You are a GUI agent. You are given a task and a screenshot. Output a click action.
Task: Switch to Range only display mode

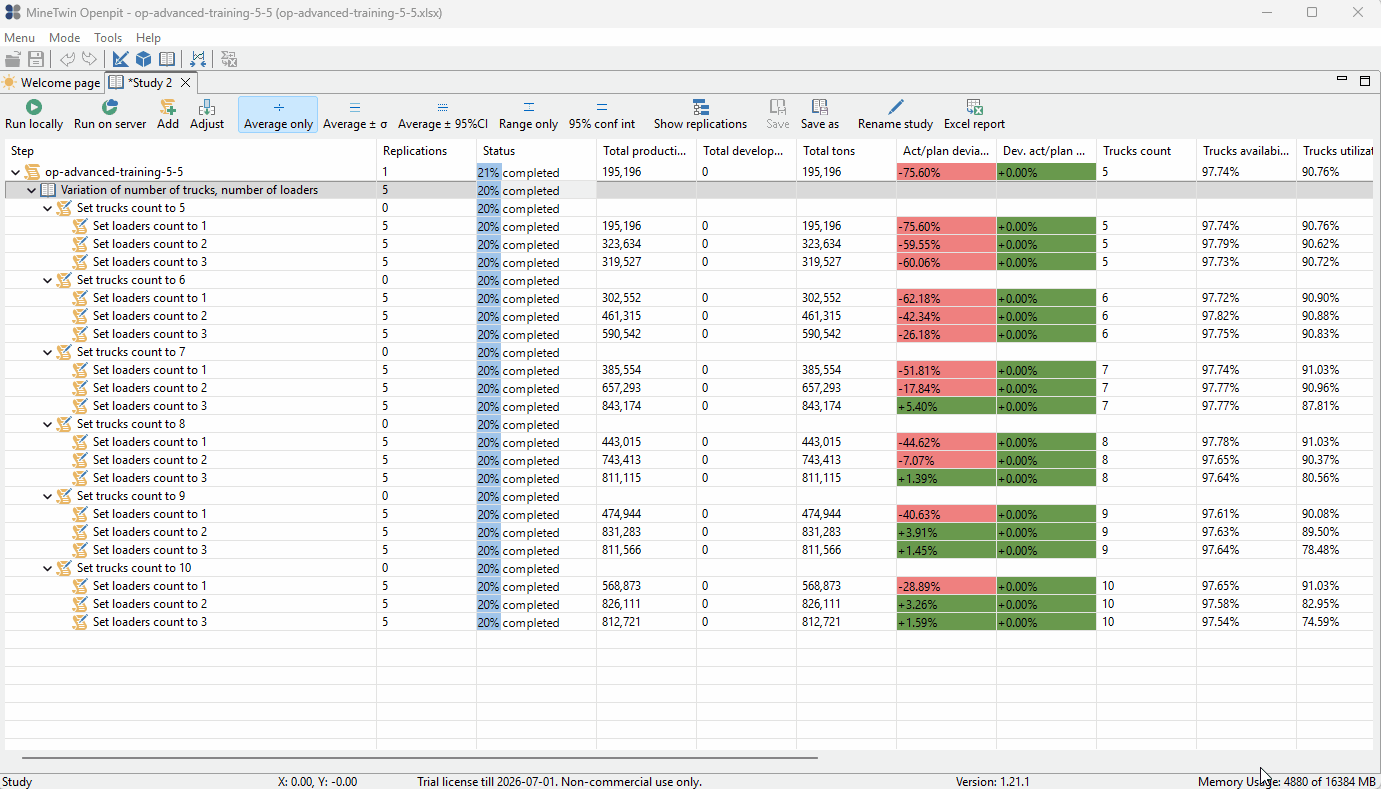tap(529, 115)
